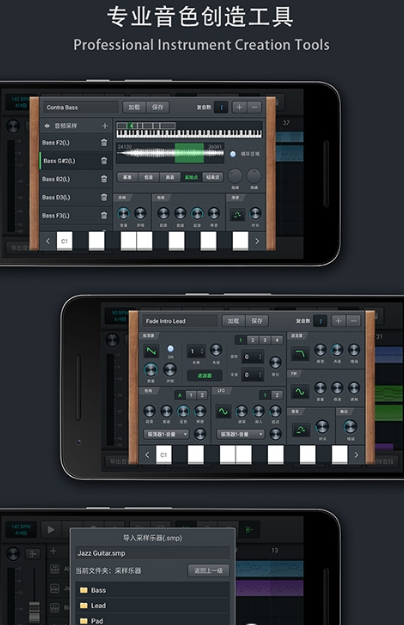Add a new audio sample with the plus next to 音频采样
The height and width of the screenshot is (625, 404).
click(105, 126)
